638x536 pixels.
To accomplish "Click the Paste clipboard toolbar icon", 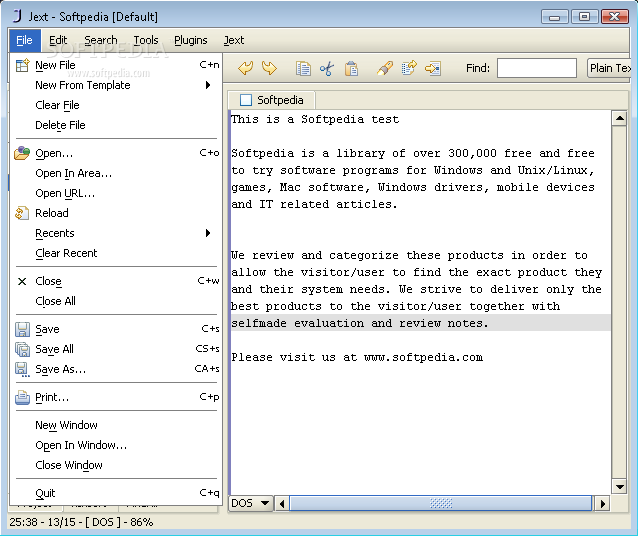I will (x=351, y=68).
